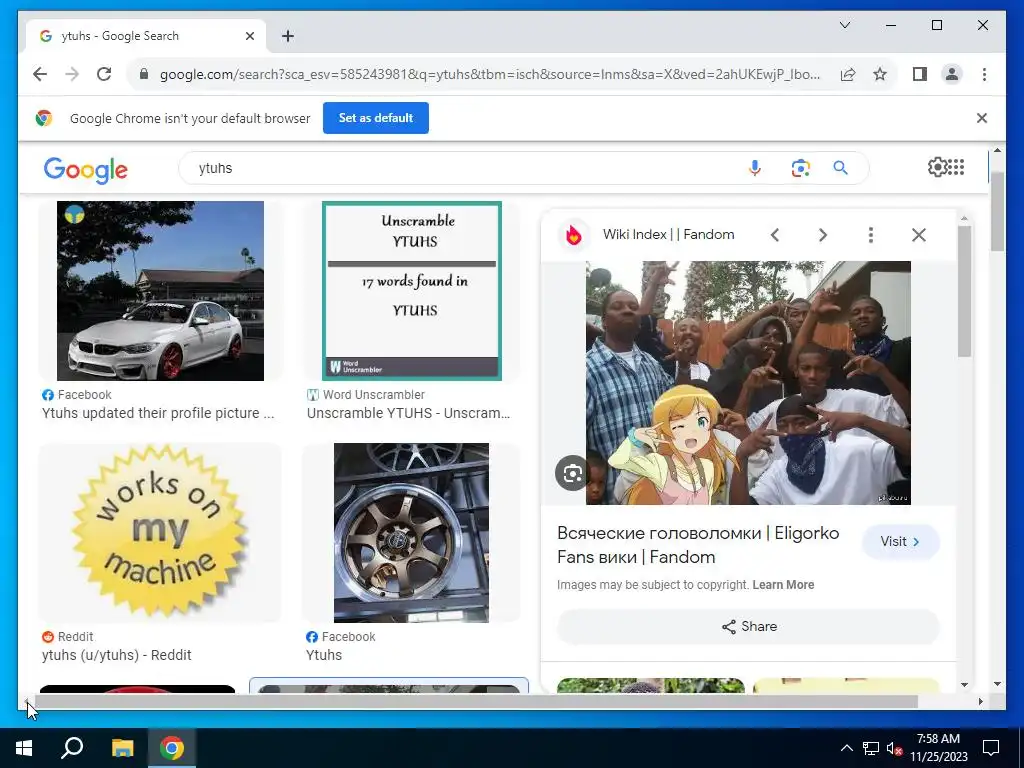Show hidden system tray icons
Screen dimensions: 1024x768
[846, 748]
